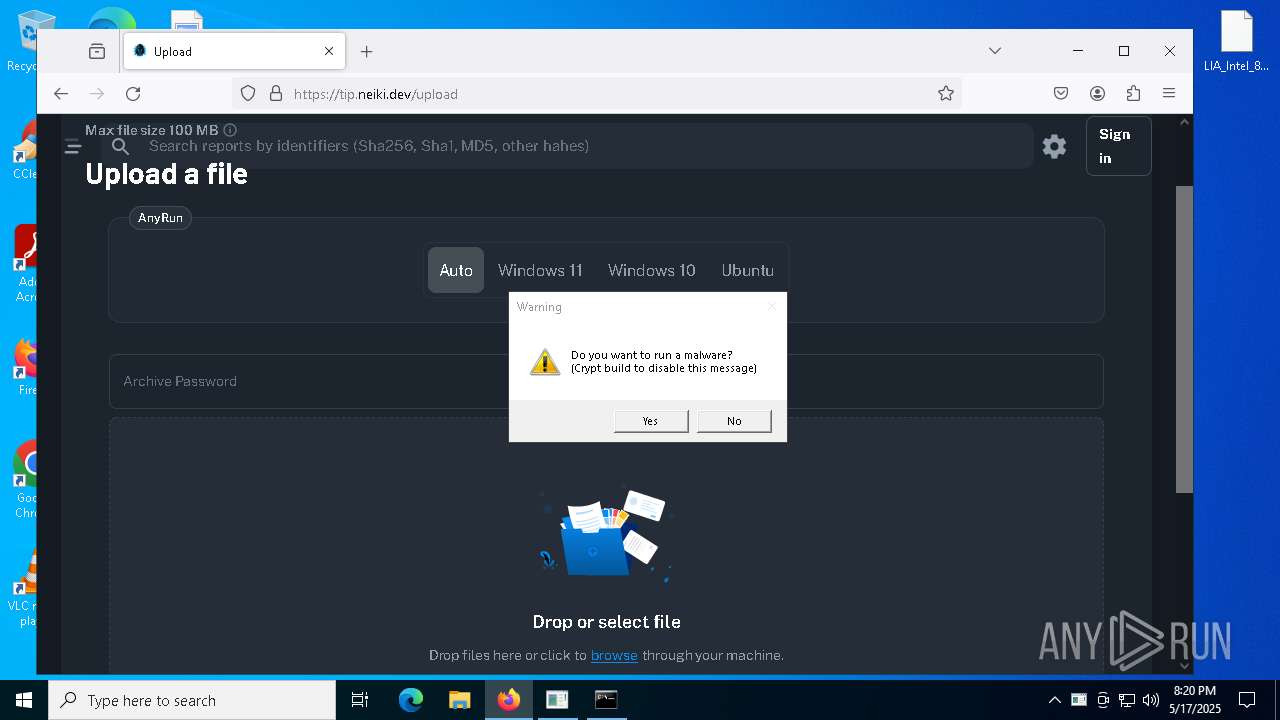Click the Firefox taskbar icon

click(509, 700)
